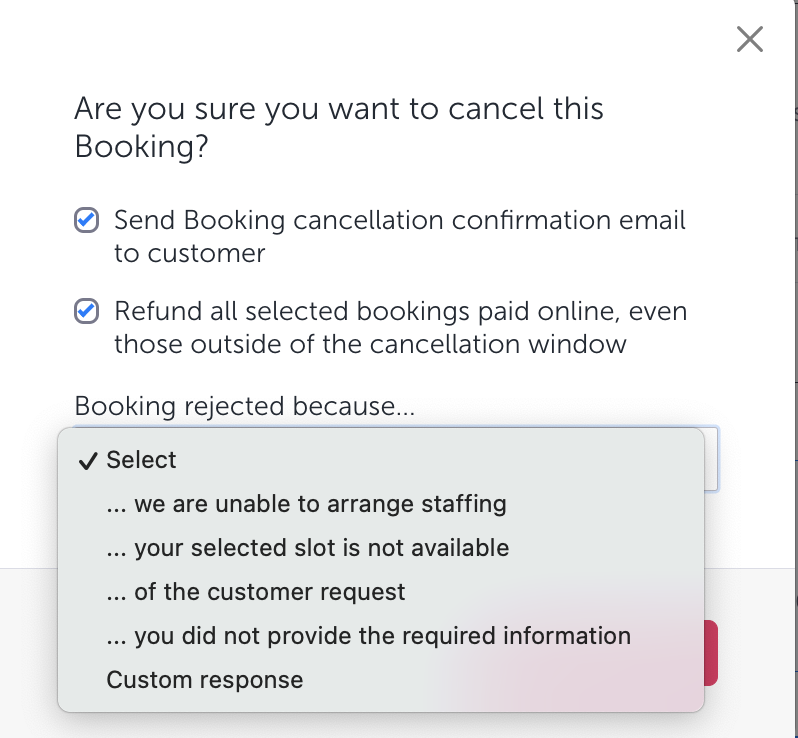
Task: Select "you did not provide the required information"
Action: pyautogui.click(x=368, y=636)
